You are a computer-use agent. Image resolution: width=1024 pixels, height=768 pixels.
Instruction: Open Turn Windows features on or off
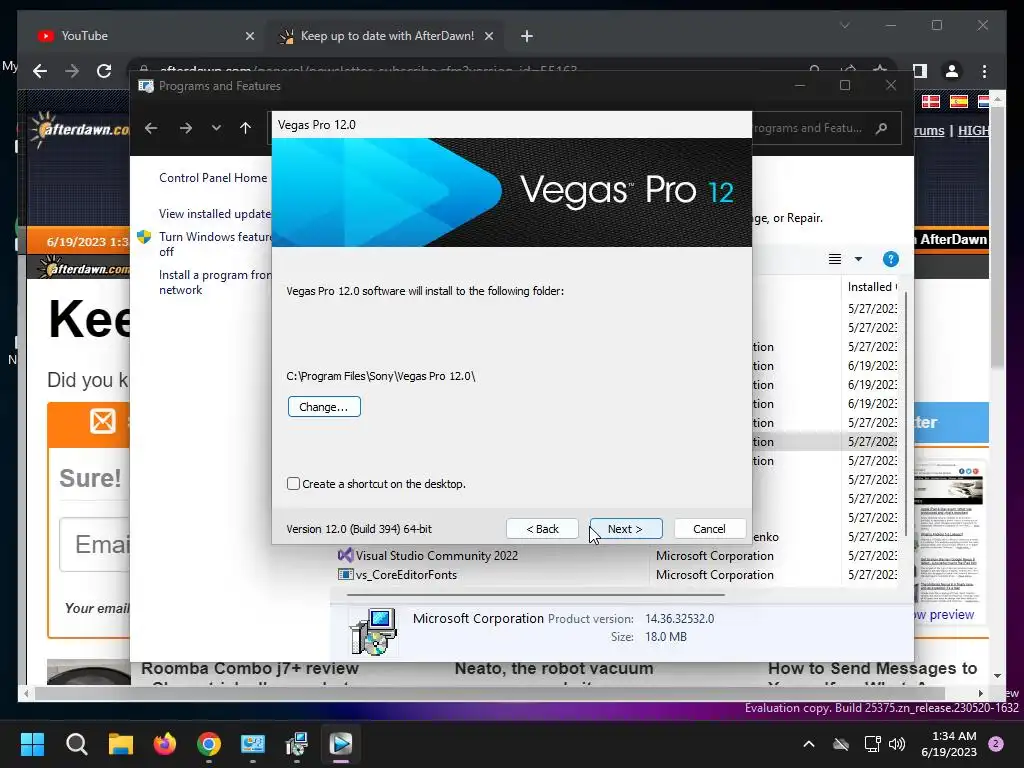(x=215, y=244)
